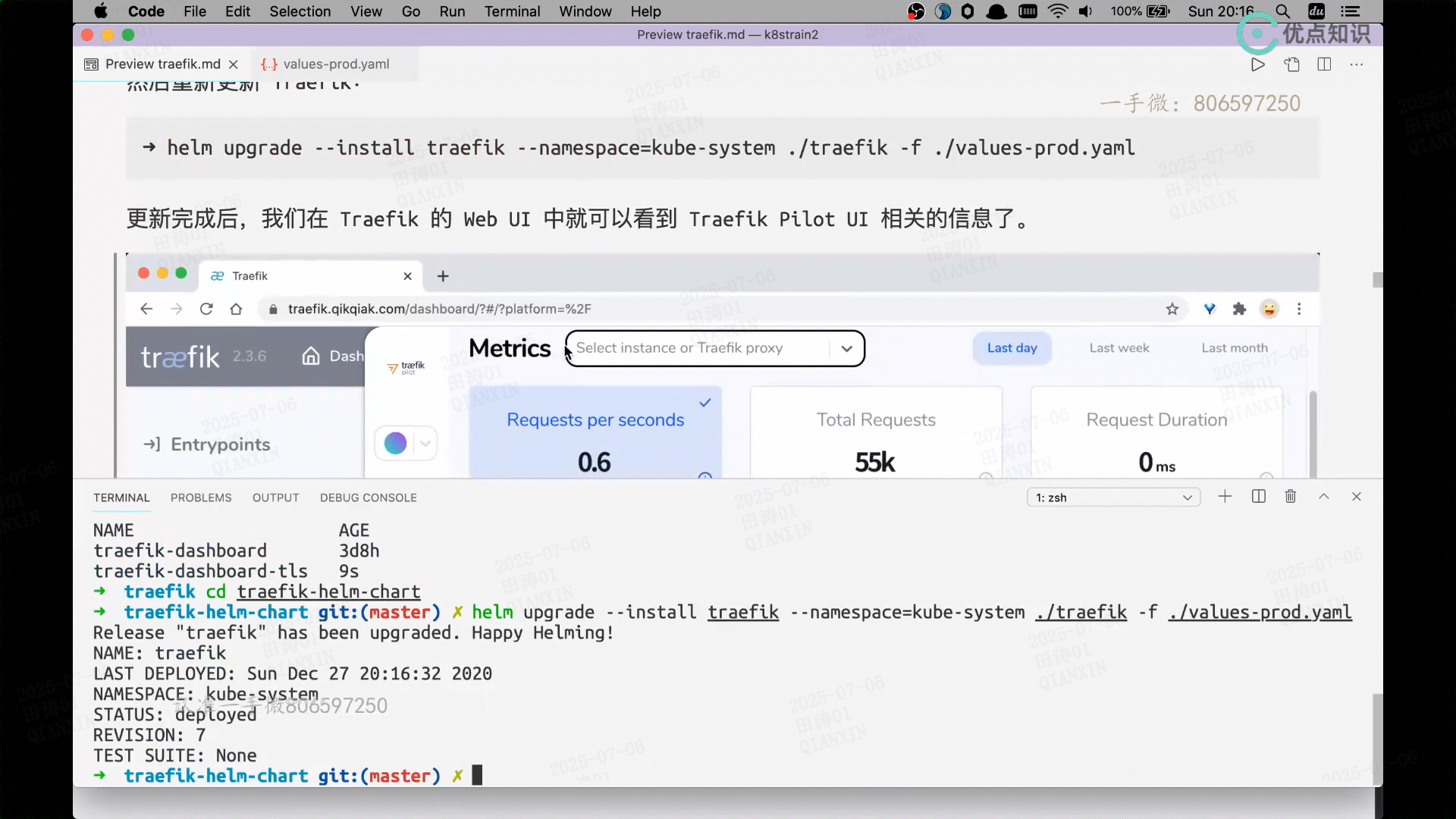Viewport: 1456px width, 819px height.
Task: Add a new terminal with plus icon
Action: point(1225,497)
